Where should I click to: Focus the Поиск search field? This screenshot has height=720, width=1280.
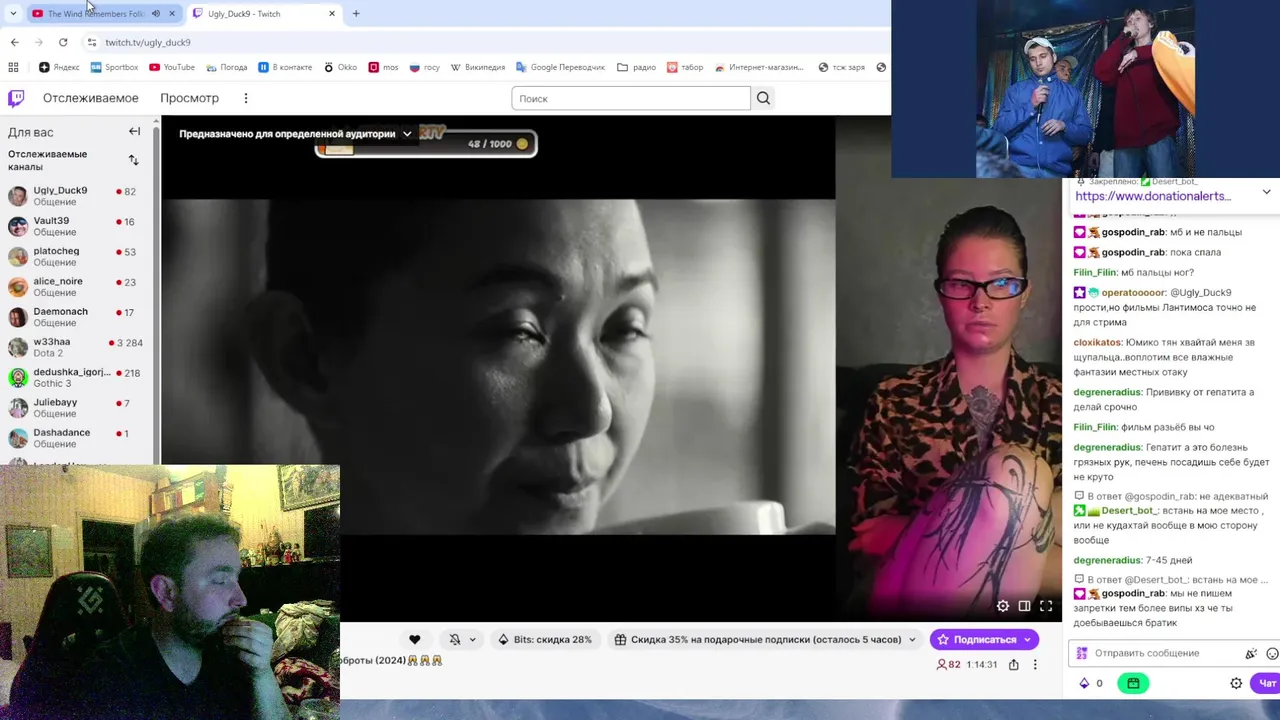(x=631, y=98)
